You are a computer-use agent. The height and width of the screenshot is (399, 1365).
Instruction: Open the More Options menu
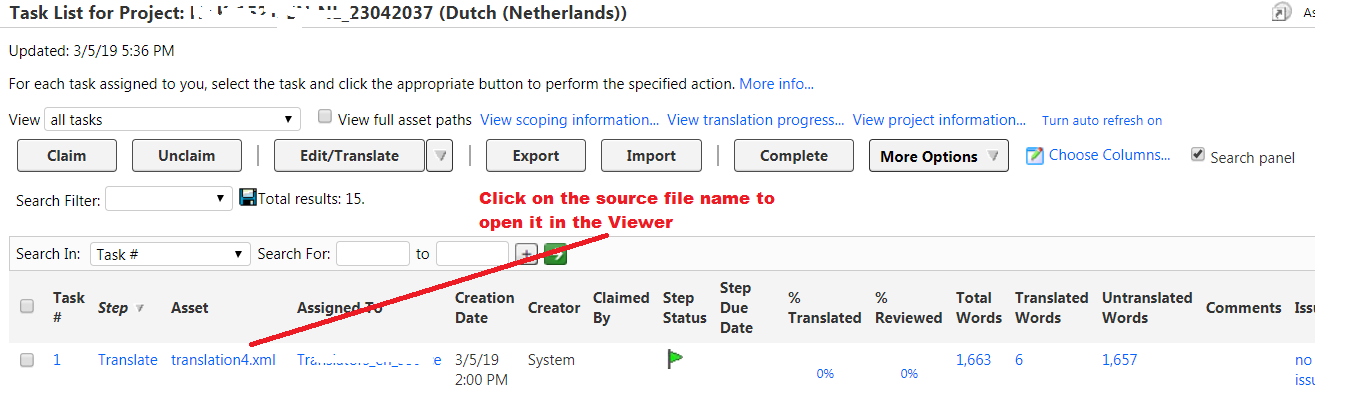click(x=938, y=156)
